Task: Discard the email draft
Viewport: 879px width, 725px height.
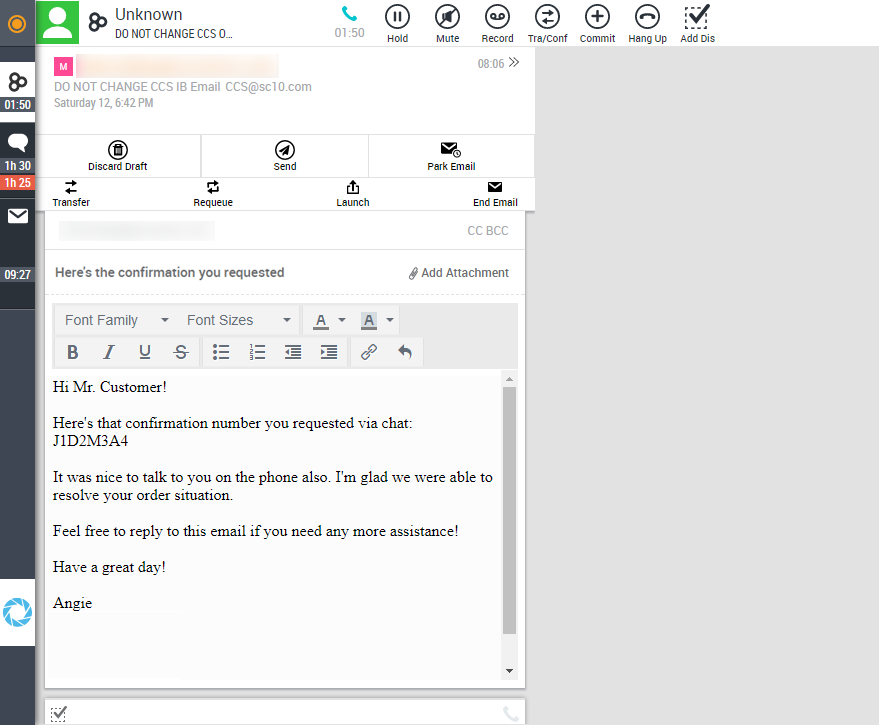Action: 118,156
